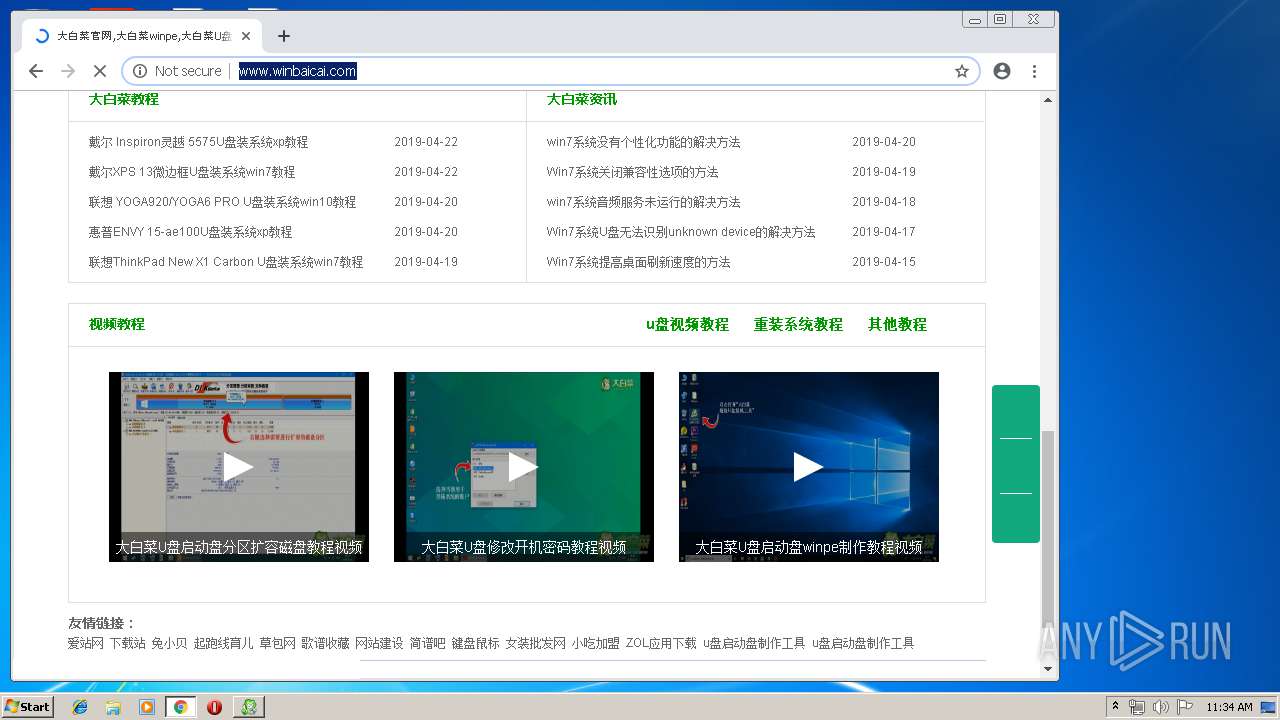This screenshot has width=1280, height=720.
Task: Open the Action Center flag icon
Action: pos(1185,707)
